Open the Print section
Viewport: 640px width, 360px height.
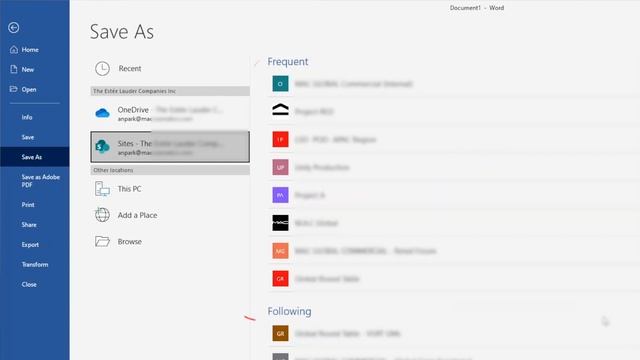point(28,204)
